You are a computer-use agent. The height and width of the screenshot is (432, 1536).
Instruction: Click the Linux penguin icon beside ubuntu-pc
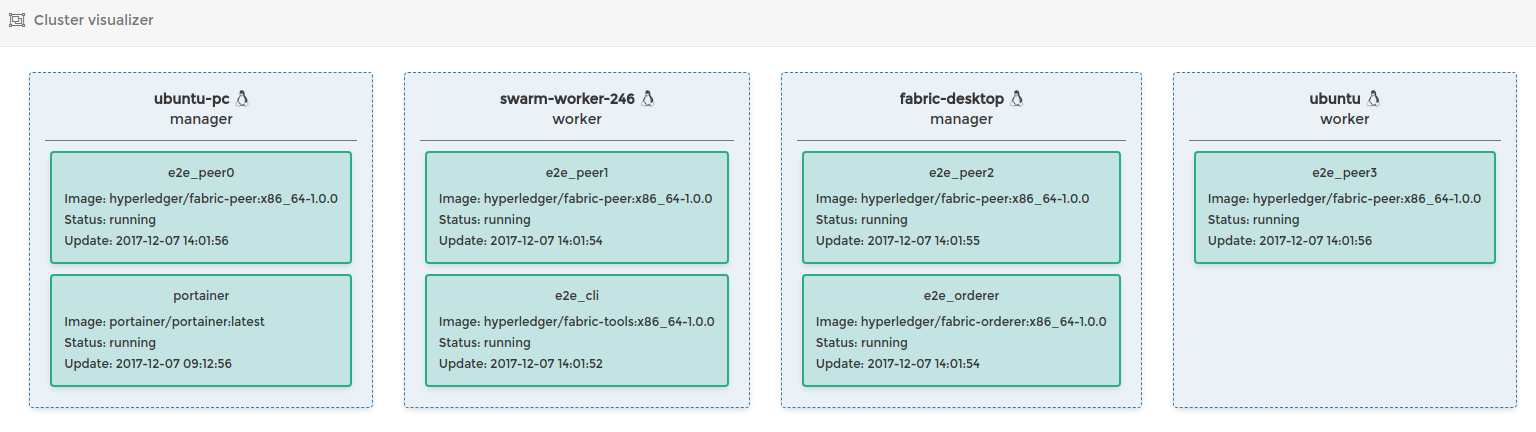coord(241,99)
